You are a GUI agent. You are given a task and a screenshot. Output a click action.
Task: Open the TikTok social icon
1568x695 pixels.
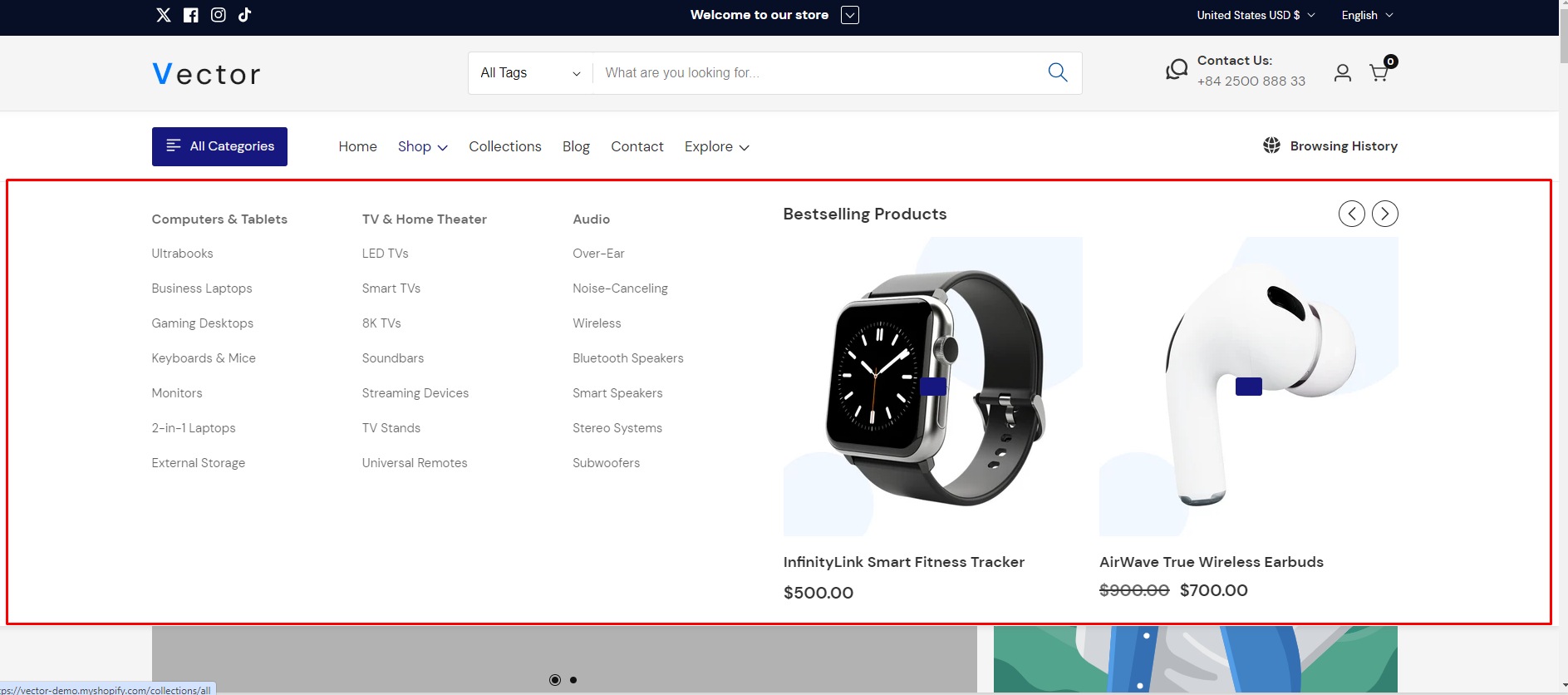coord(245,15)
